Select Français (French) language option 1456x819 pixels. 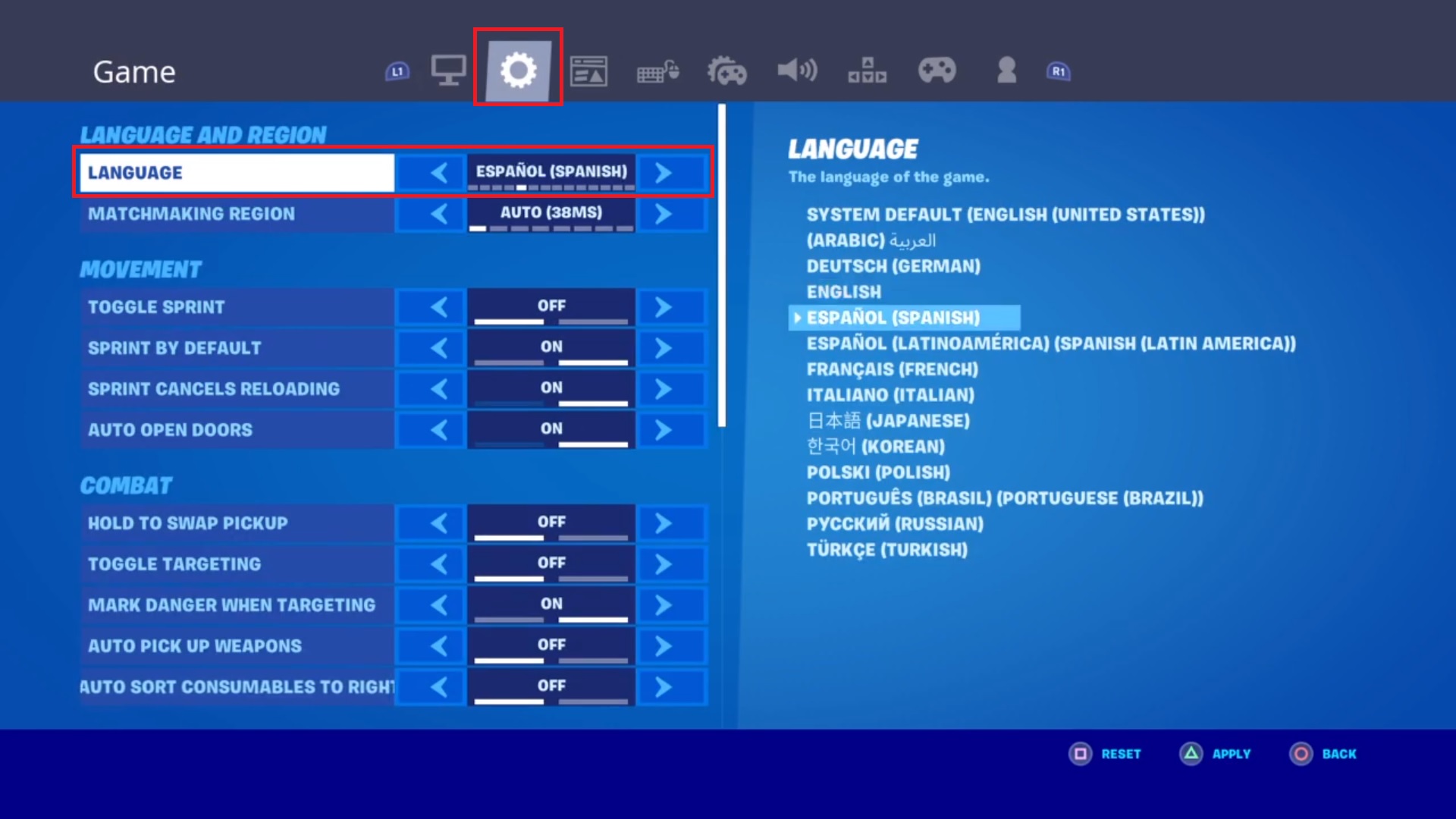point(892,368)
